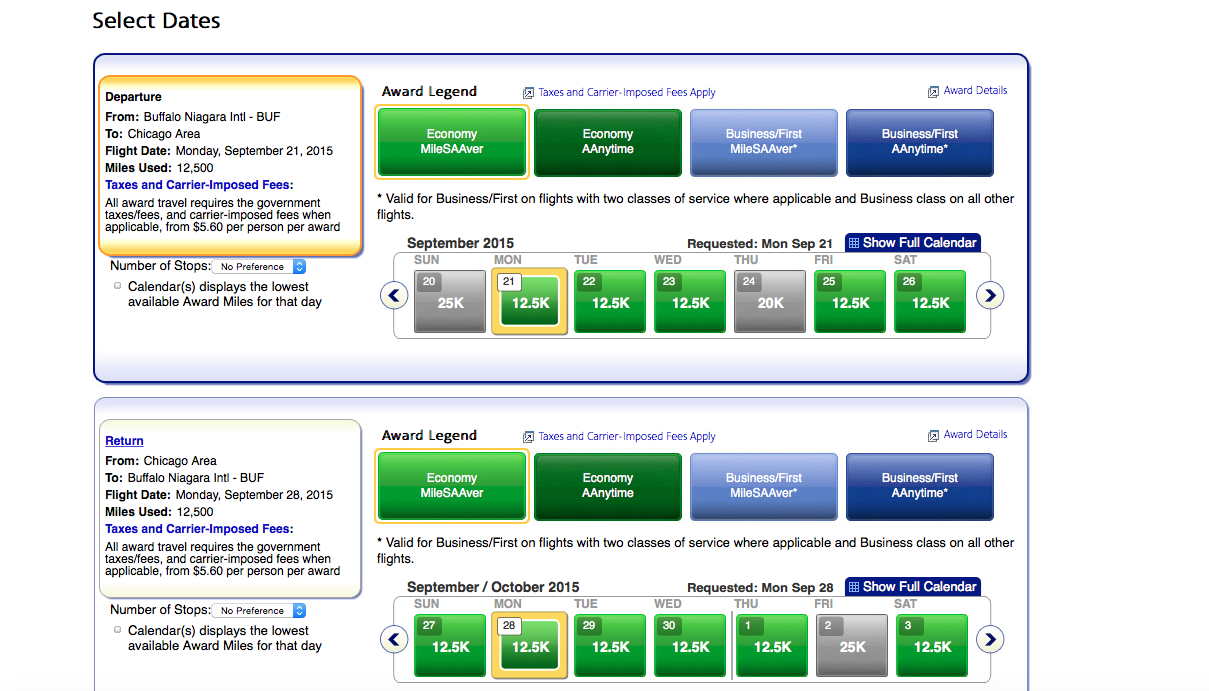Go to previous week in departure calendar
Screen dimensions: 1209x691
[394, 295]
